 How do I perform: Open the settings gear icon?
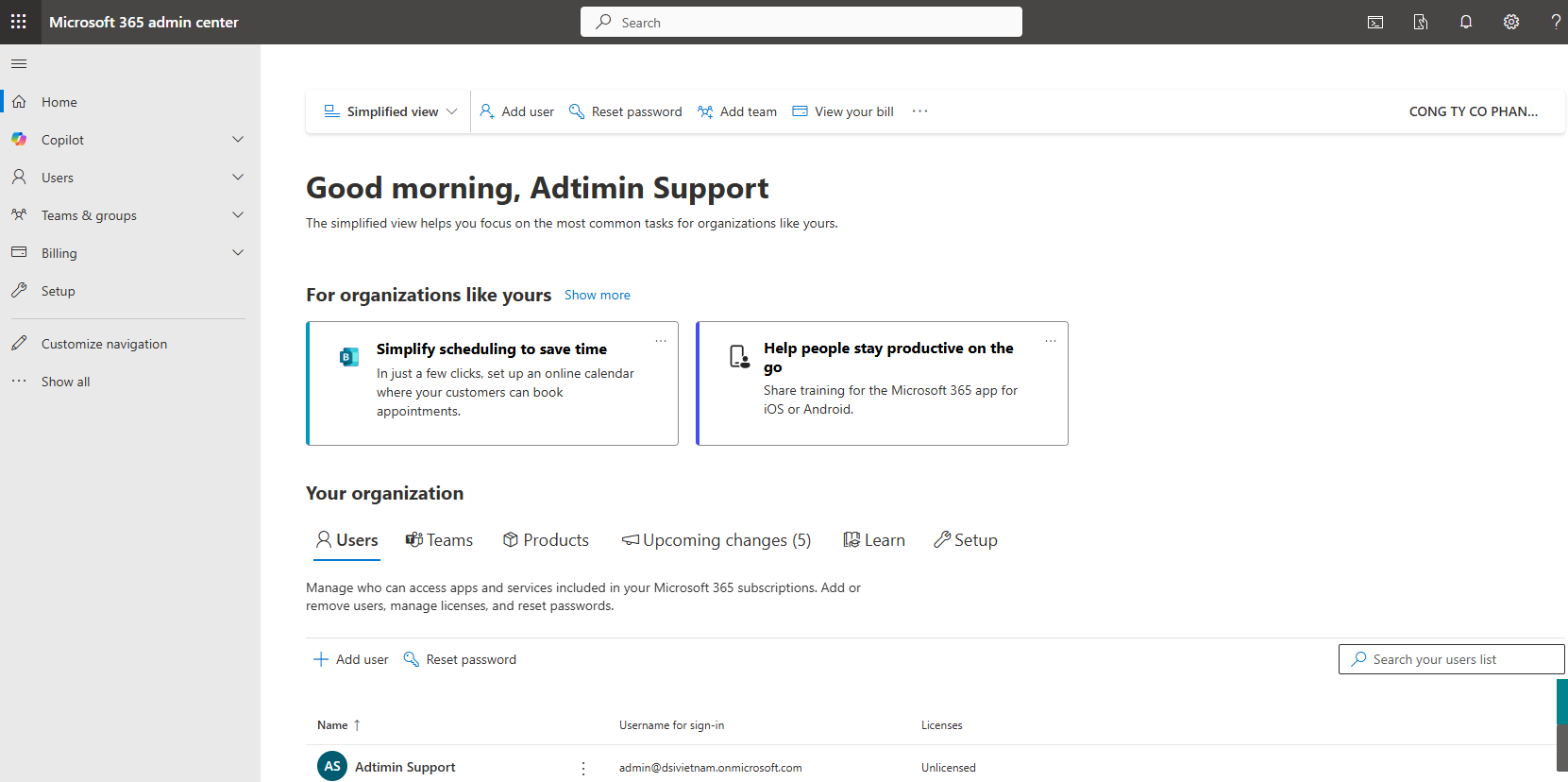pos(1511,22)
